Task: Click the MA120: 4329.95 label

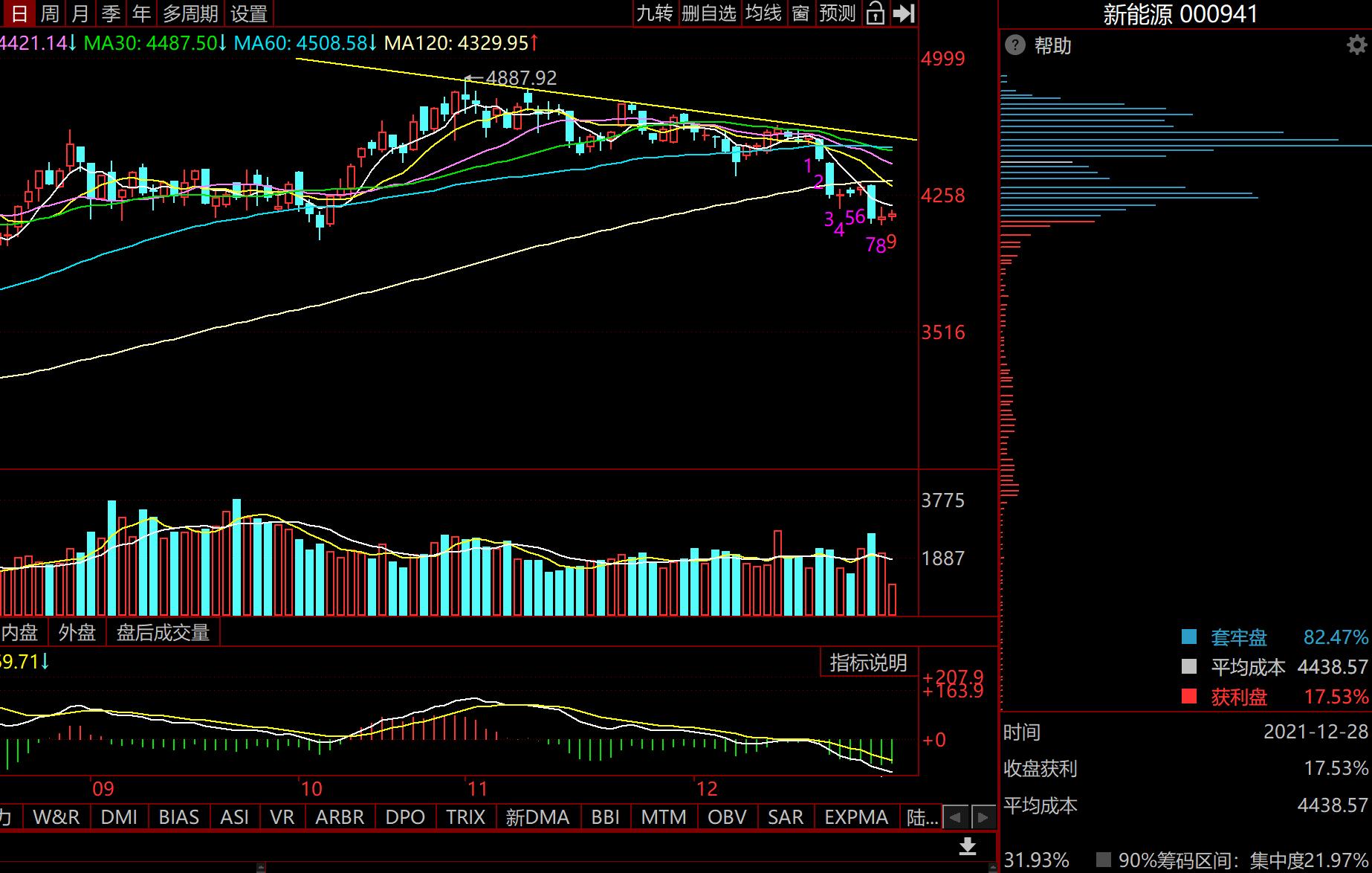Action: pyautogui.click(x=461, y=43)
